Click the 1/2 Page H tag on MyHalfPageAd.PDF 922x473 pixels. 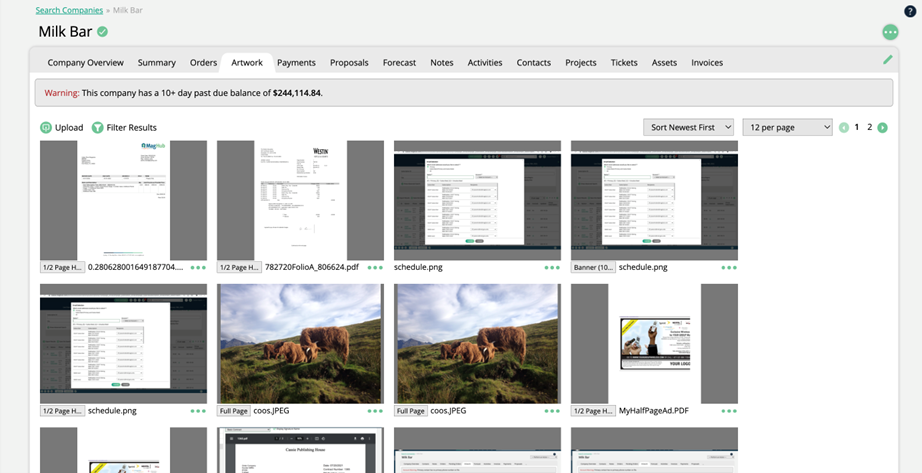coord(593,411)
